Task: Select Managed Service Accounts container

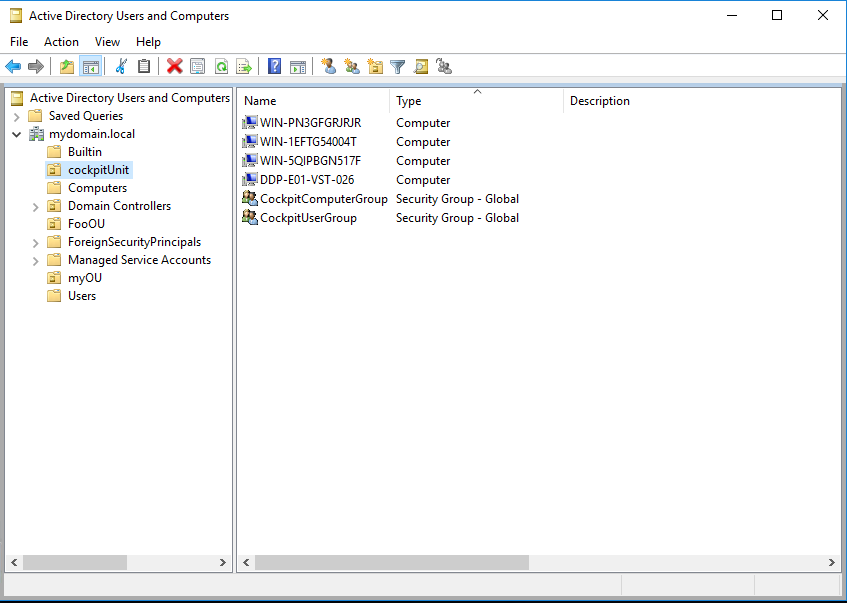Action: click(139, 260)
